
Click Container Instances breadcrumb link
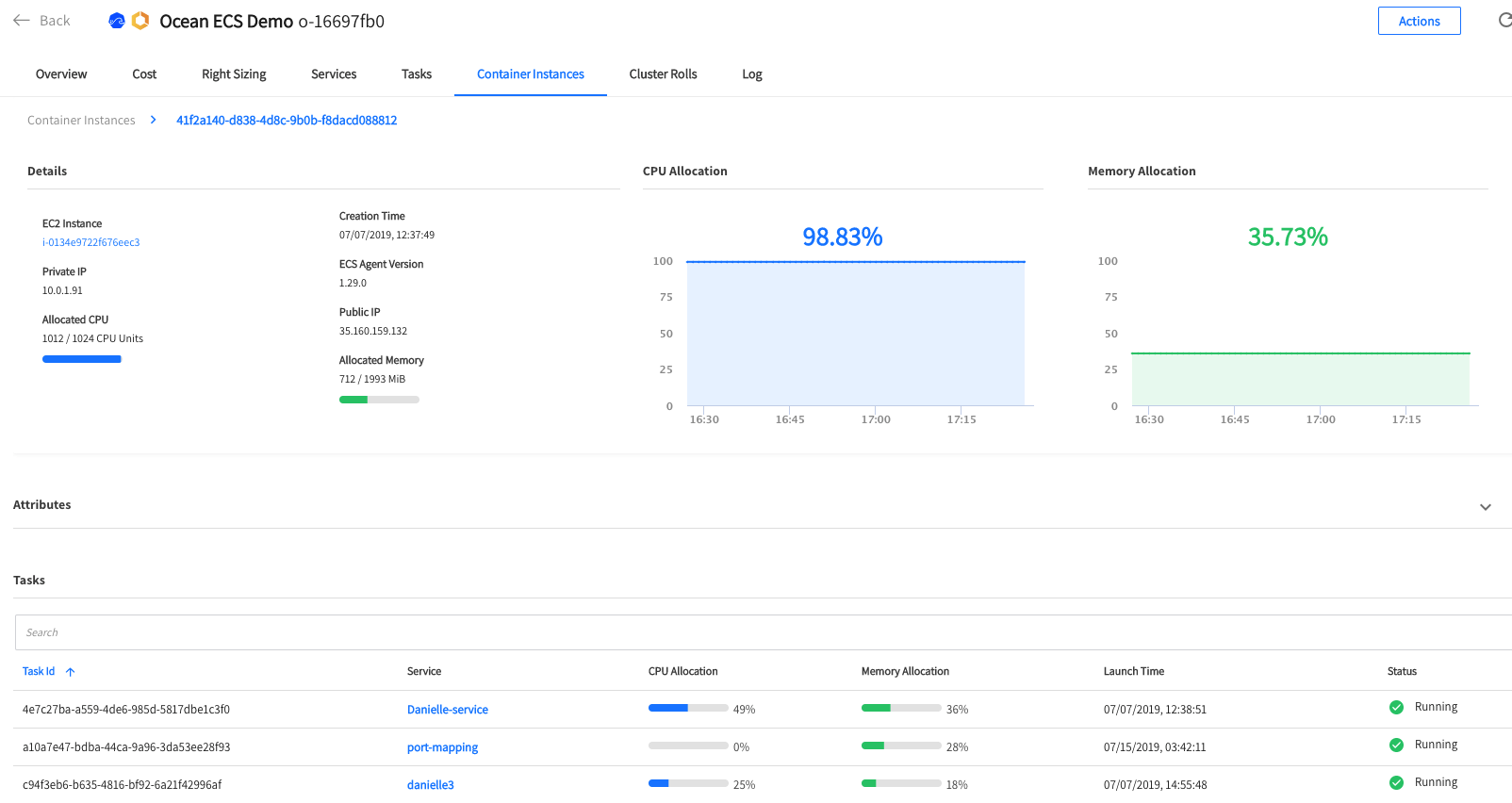[x=81, y=121]
